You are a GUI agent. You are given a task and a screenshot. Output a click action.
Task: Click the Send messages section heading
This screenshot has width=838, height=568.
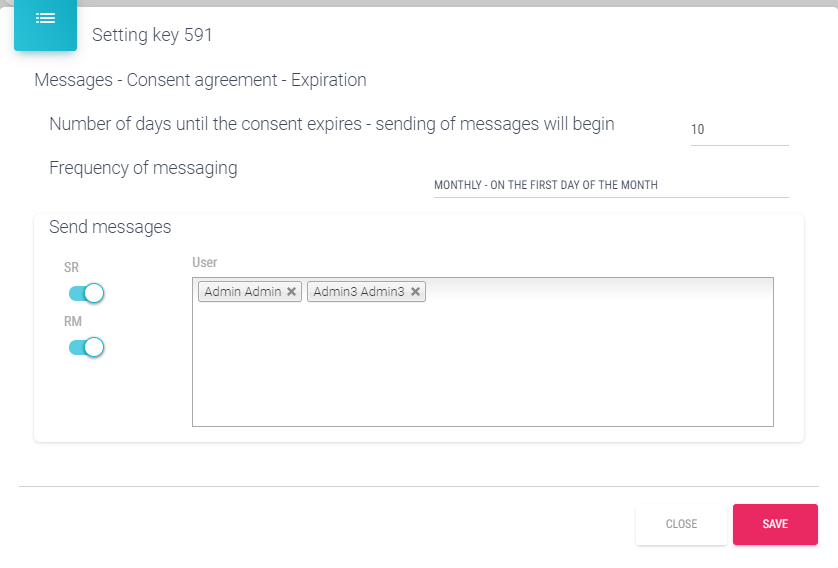click(x=110, y=227)
